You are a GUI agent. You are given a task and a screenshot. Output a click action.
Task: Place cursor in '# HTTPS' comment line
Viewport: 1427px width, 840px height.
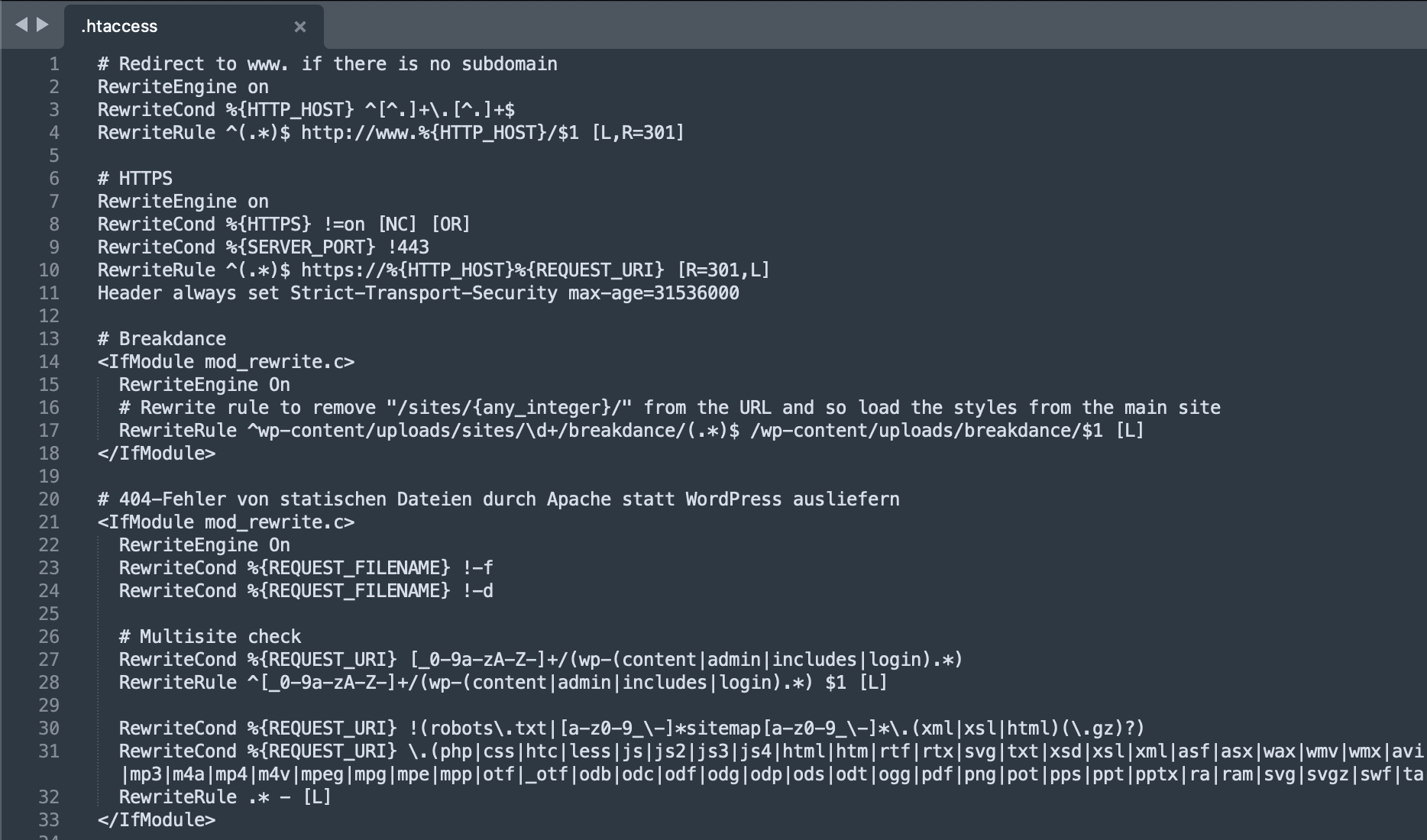135,179
